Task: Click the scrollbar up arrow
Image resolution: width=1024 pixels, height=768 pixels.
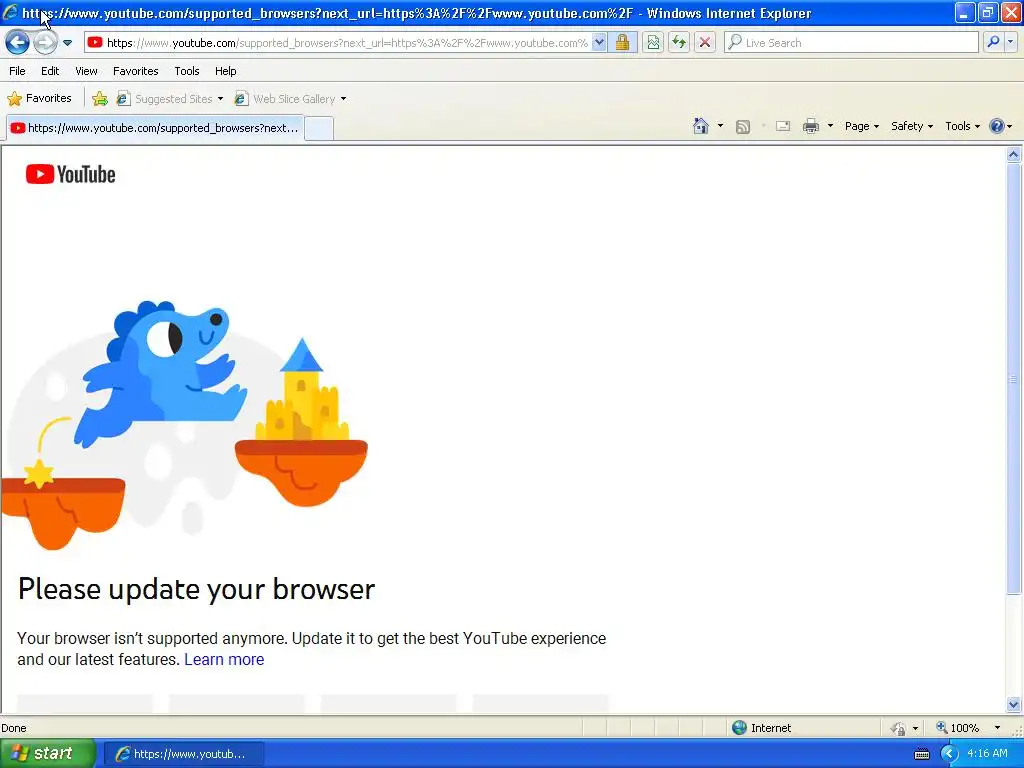Action: (1014, 155)
